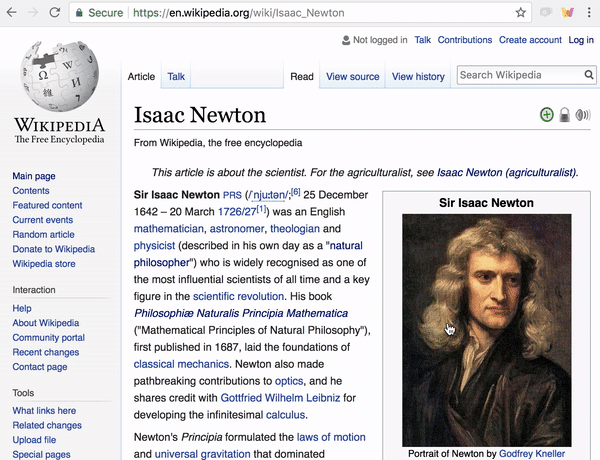Click the not logged in user icon
This screenshot has height=460, width=600.
tap(346, 40)
